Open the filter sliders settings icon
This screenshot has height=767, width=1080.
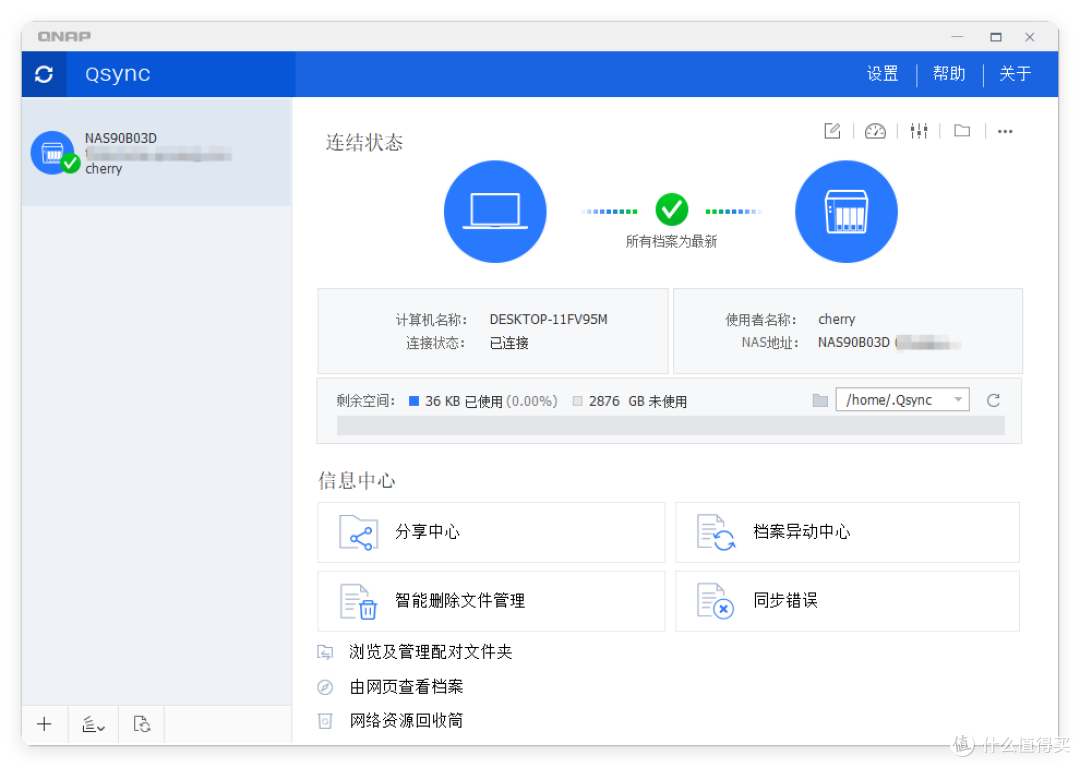coord(919,131)
